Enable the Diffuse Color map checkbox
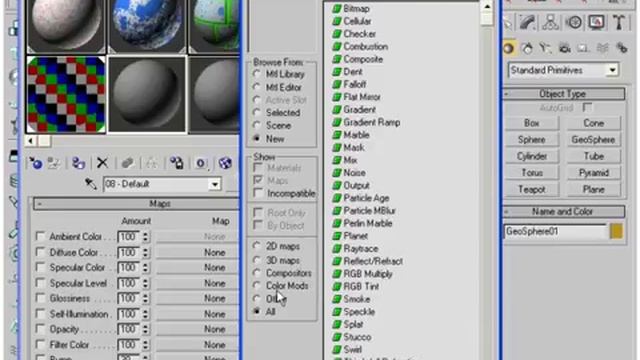This screenshot has height=360, width=640. [40, 252]
